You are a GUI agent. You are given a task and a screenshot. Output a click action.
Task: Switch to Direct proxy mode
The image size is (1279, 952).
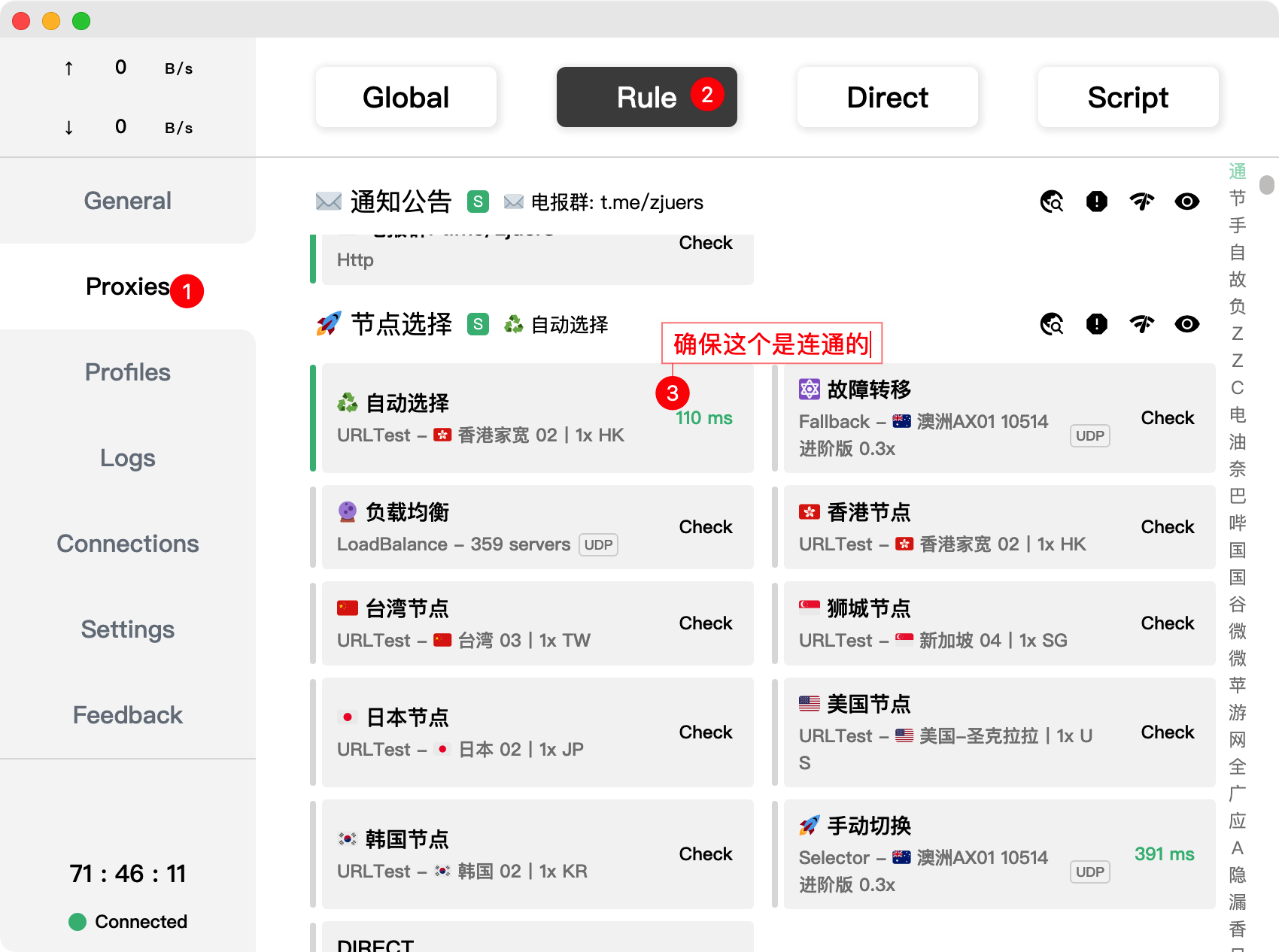pos(887,97)
